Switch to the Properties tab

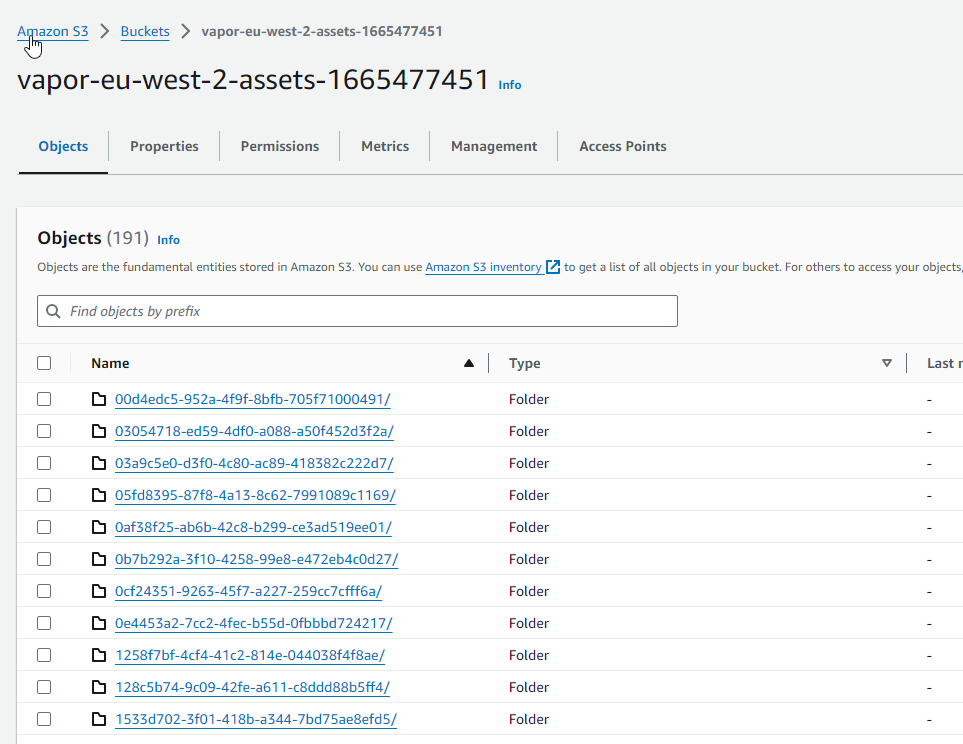click(164, 146)
